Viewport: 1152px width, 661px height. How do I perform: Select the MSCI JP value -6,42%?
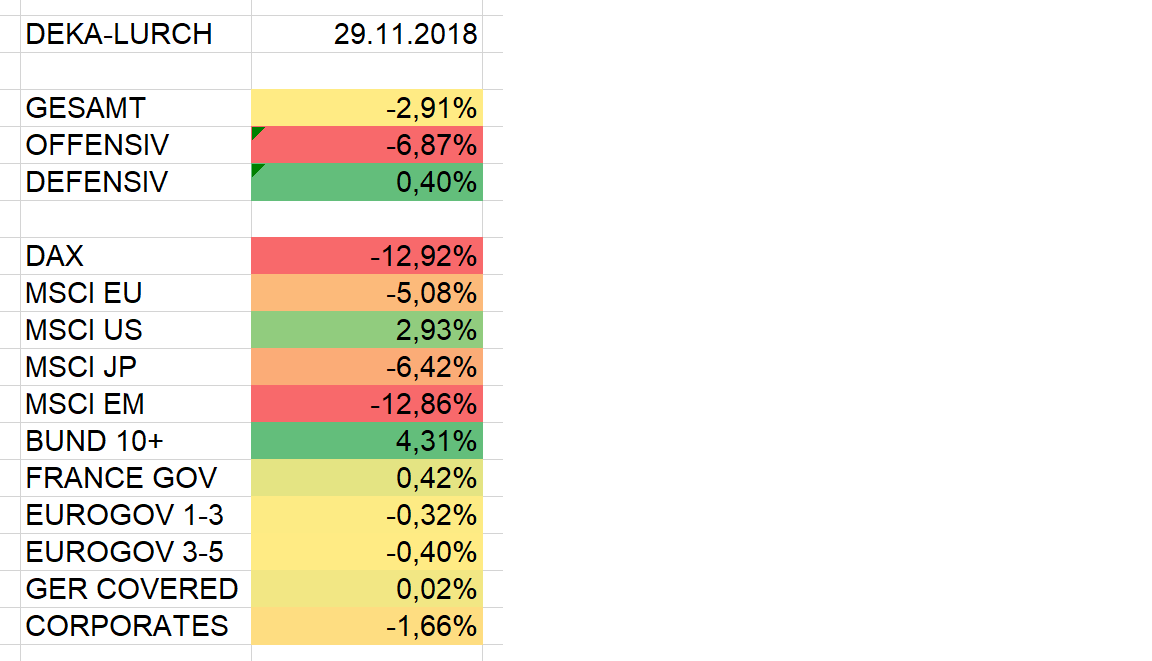coord(366,367)
